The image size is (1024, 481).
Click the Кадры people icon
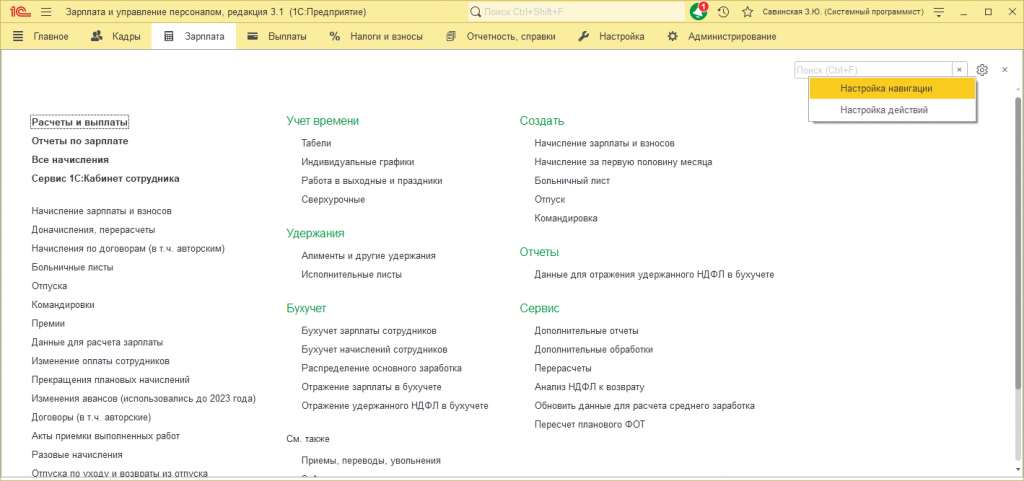tap(97, 37)
